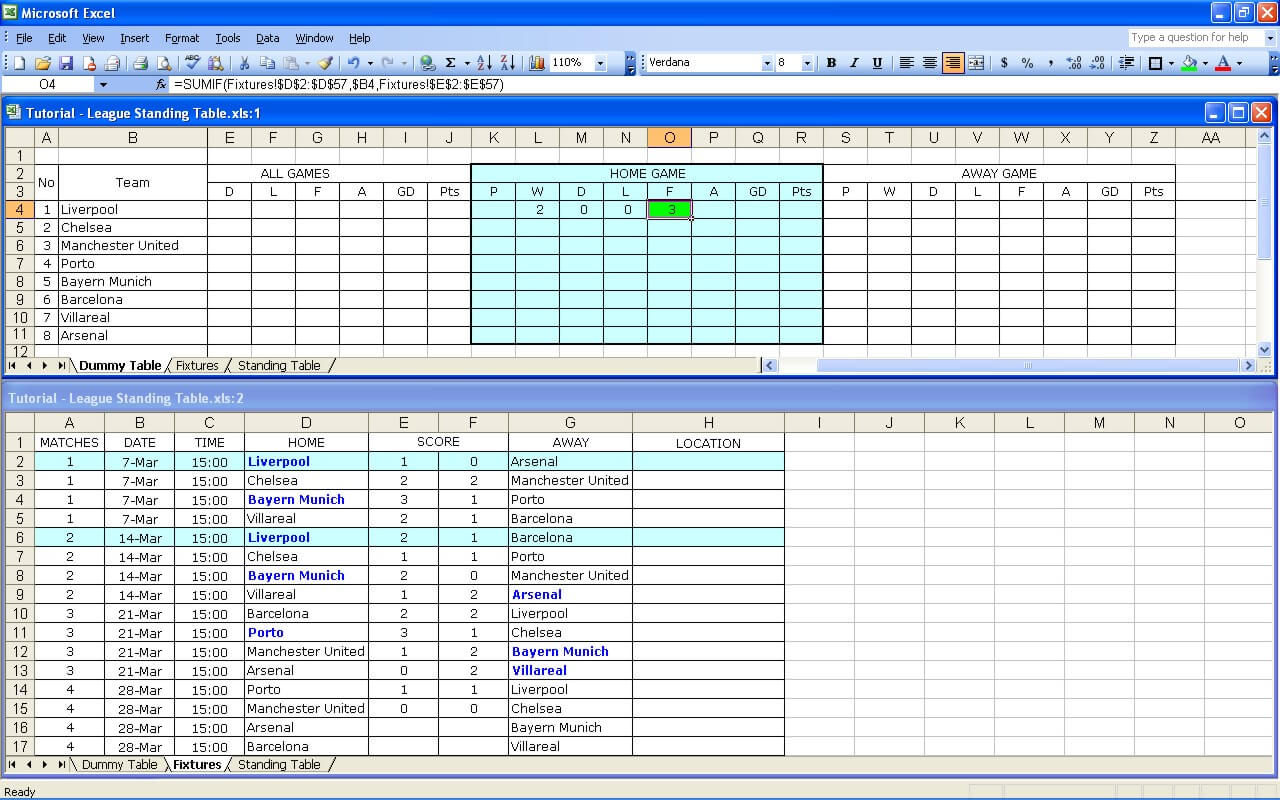This screenshot has width=1280, height=800.
Task: Open the Format menu
Action: 182,38
